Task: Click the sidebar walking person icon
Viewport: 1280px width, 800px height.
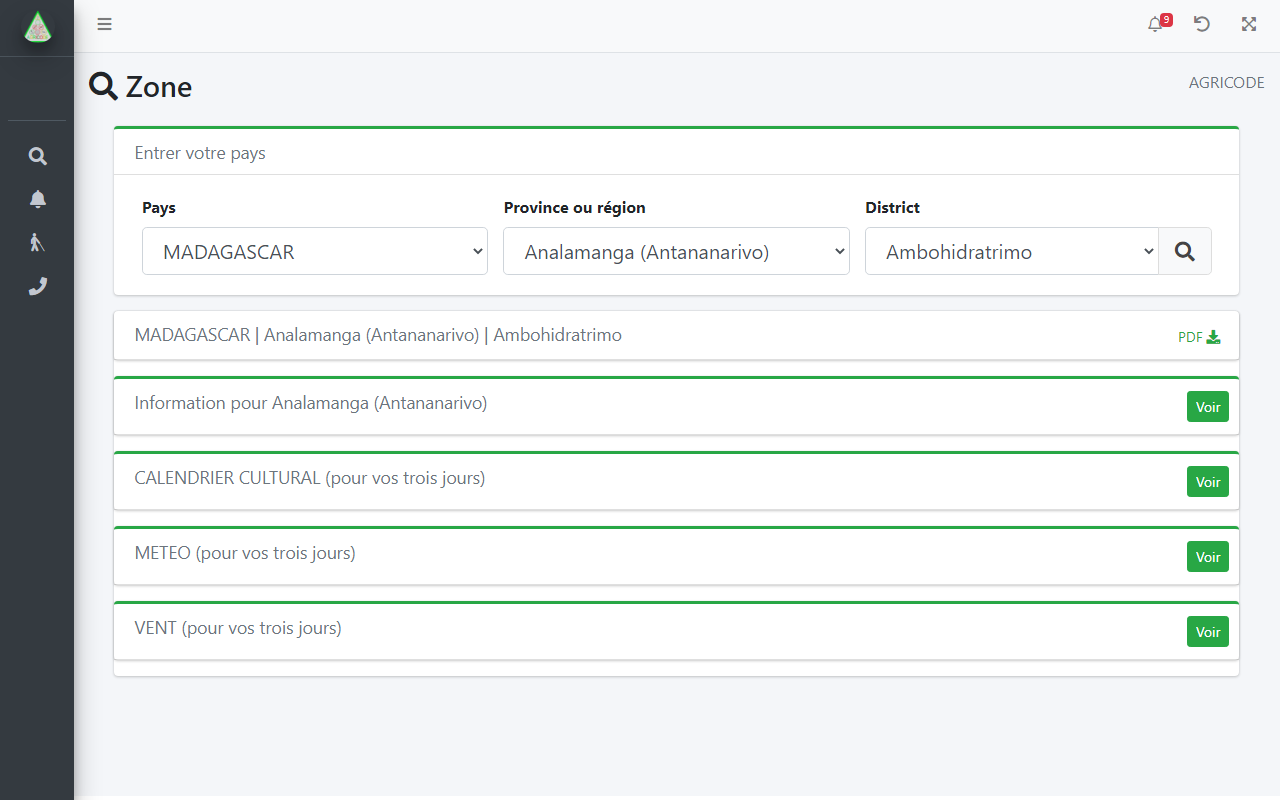Action: [37, 242]
